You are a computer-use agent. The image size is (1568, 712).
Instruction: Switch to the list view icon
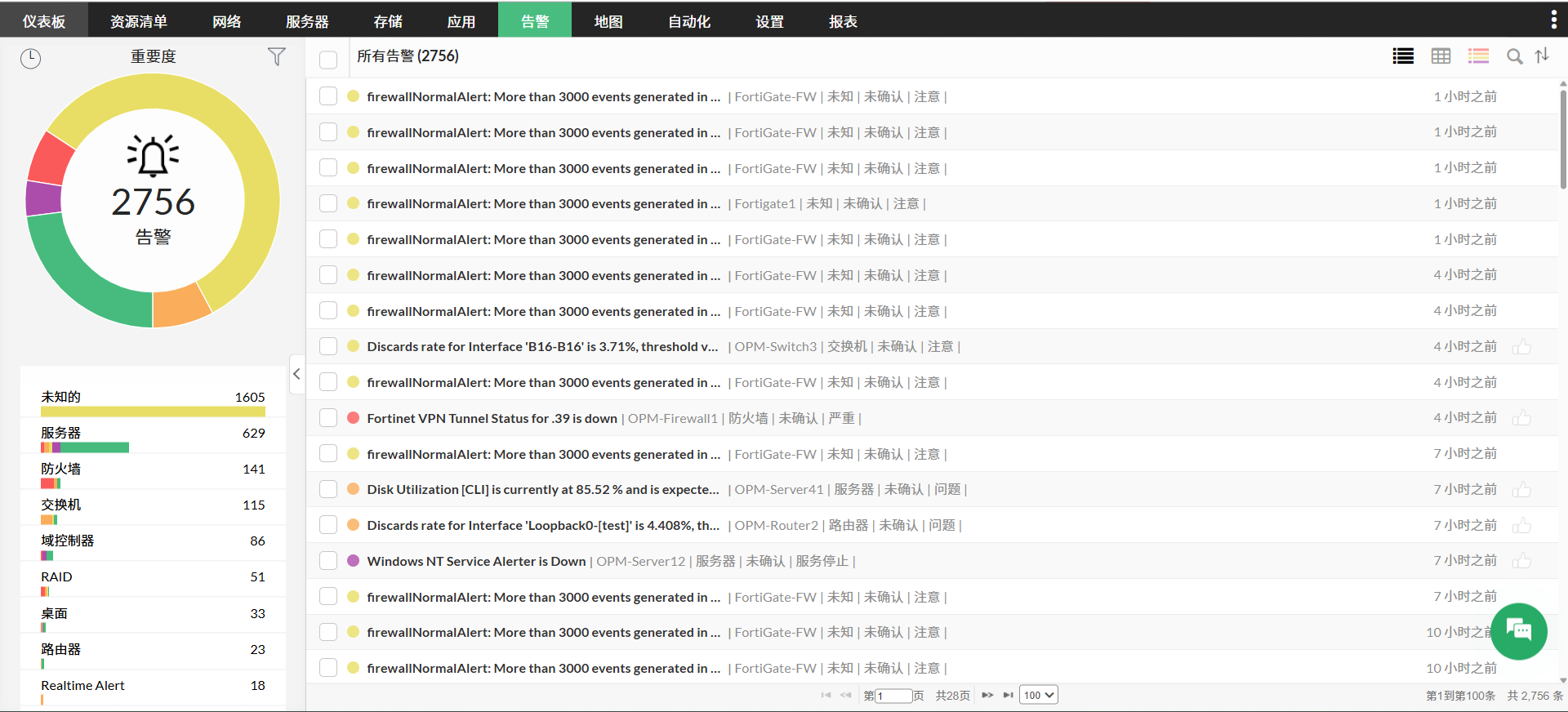[x=1403, y=56]
